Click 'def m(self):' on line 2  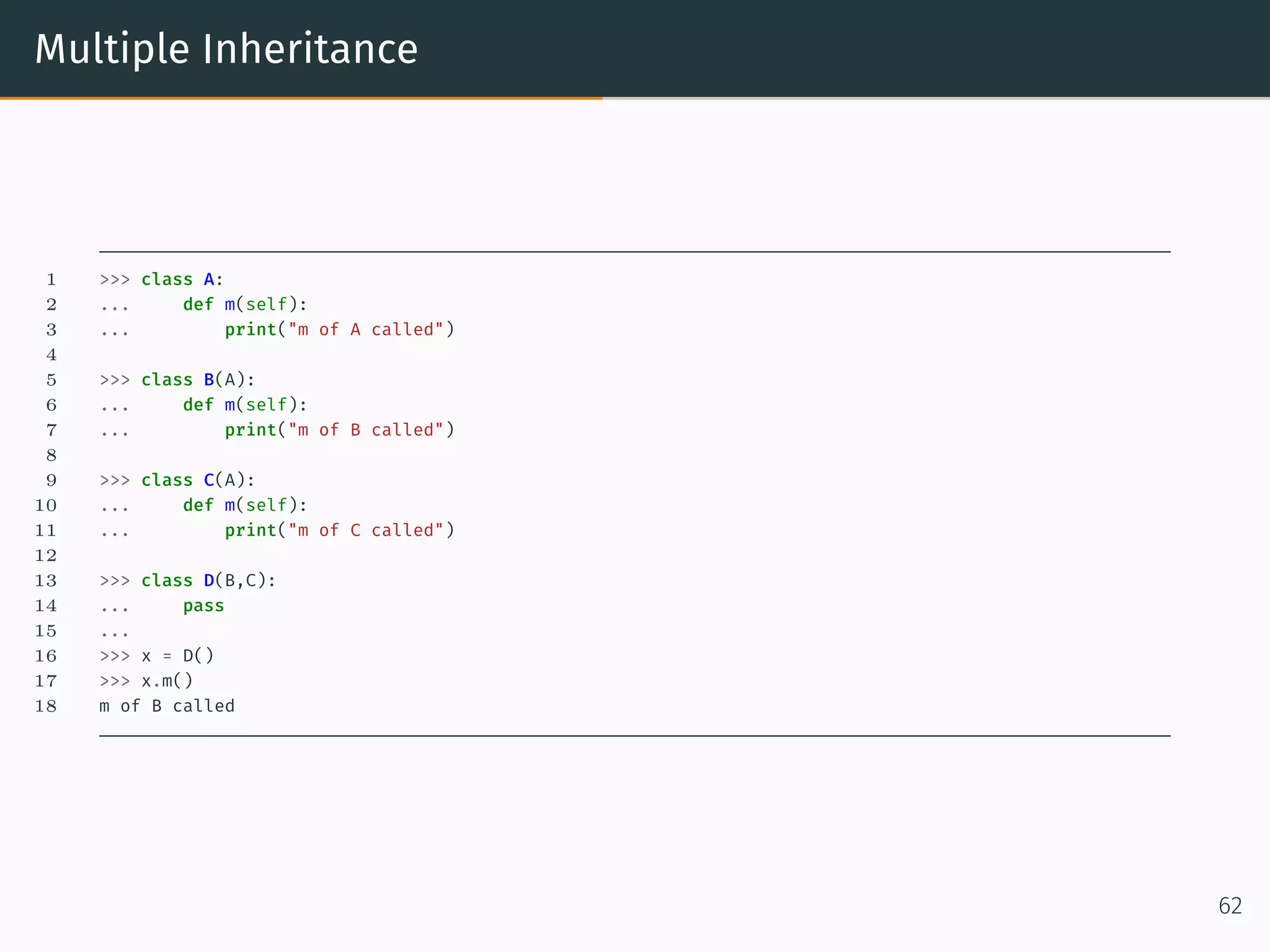[x=245, y=304]
